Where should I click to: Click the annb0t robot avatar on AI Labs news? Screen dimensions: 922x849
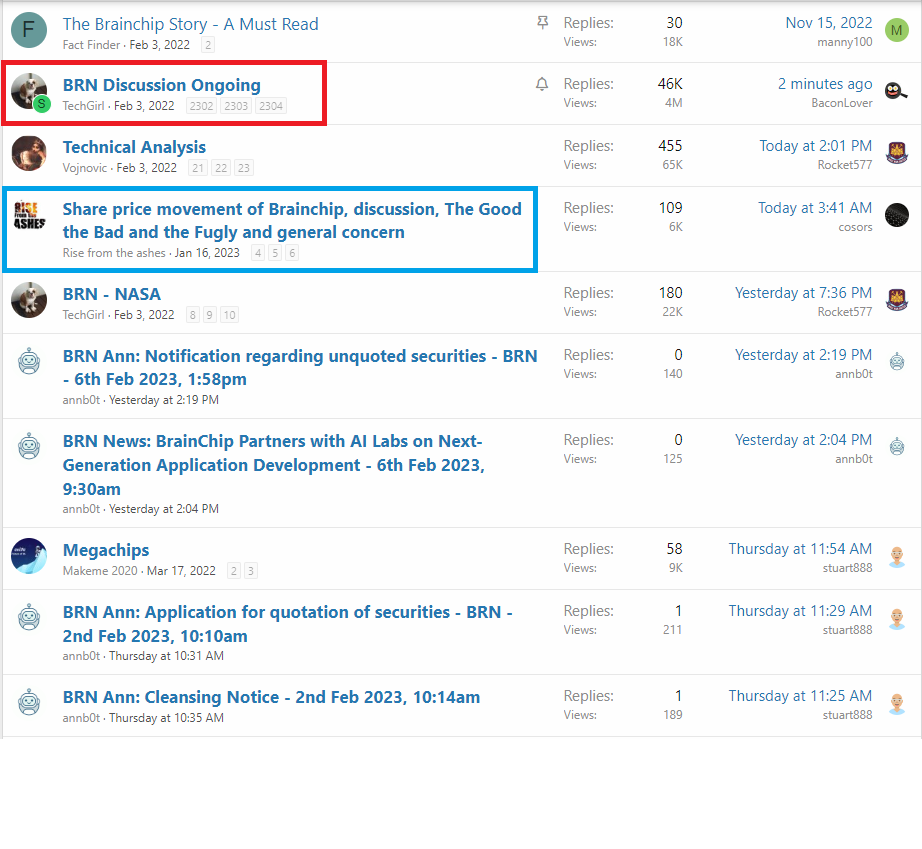coord(29,447)
